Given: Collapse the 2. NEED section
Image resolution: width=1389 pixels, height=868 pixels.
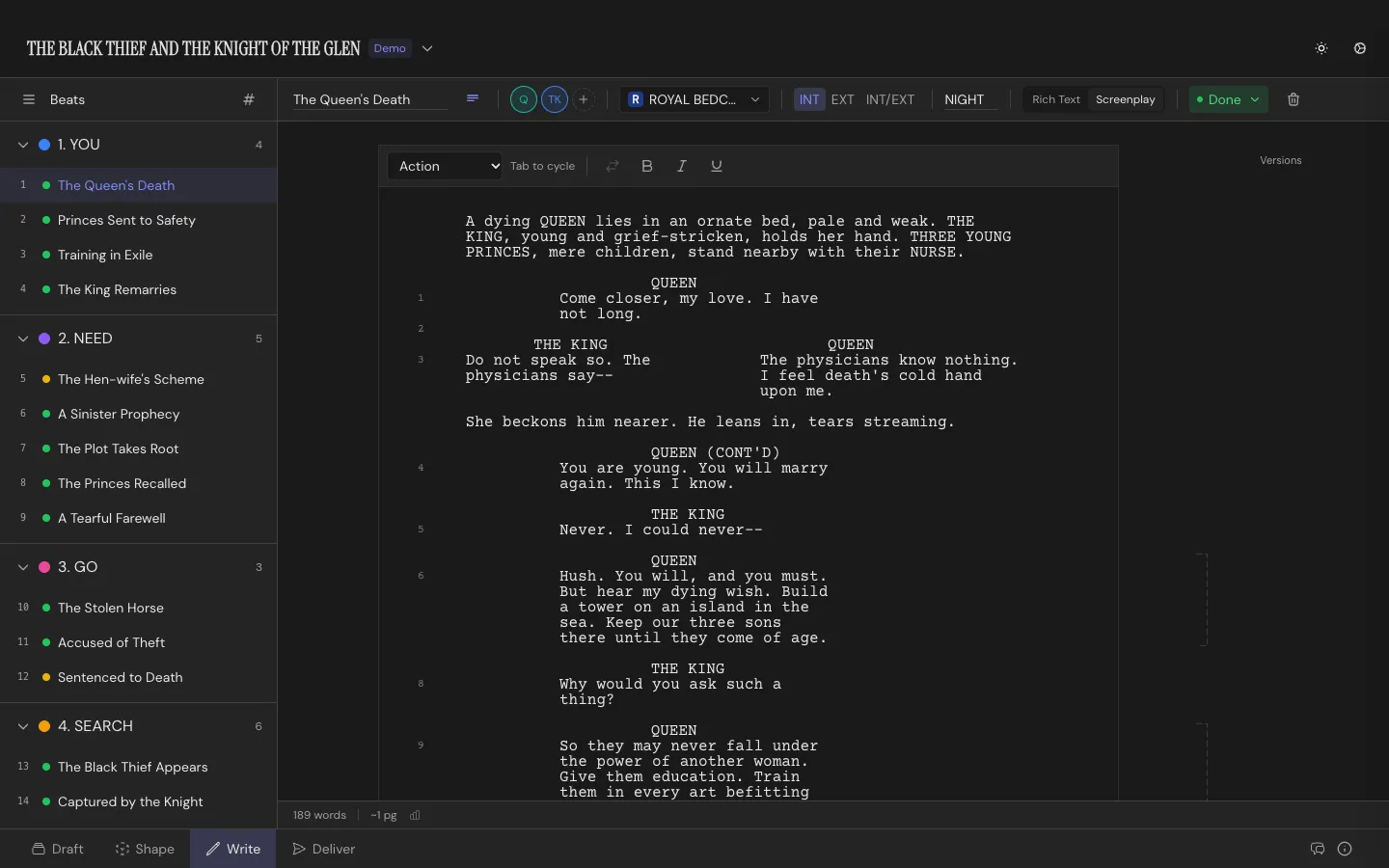Looking at the screenshot, I should pyautogui.click(x=23, y=339).
